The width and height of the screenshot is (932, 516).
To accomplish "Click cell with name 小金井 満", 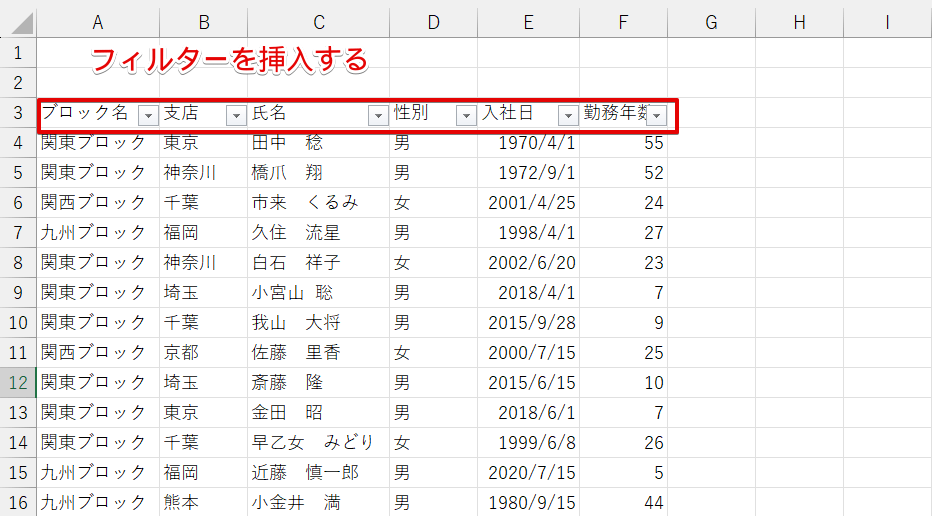I will point(319,502).
